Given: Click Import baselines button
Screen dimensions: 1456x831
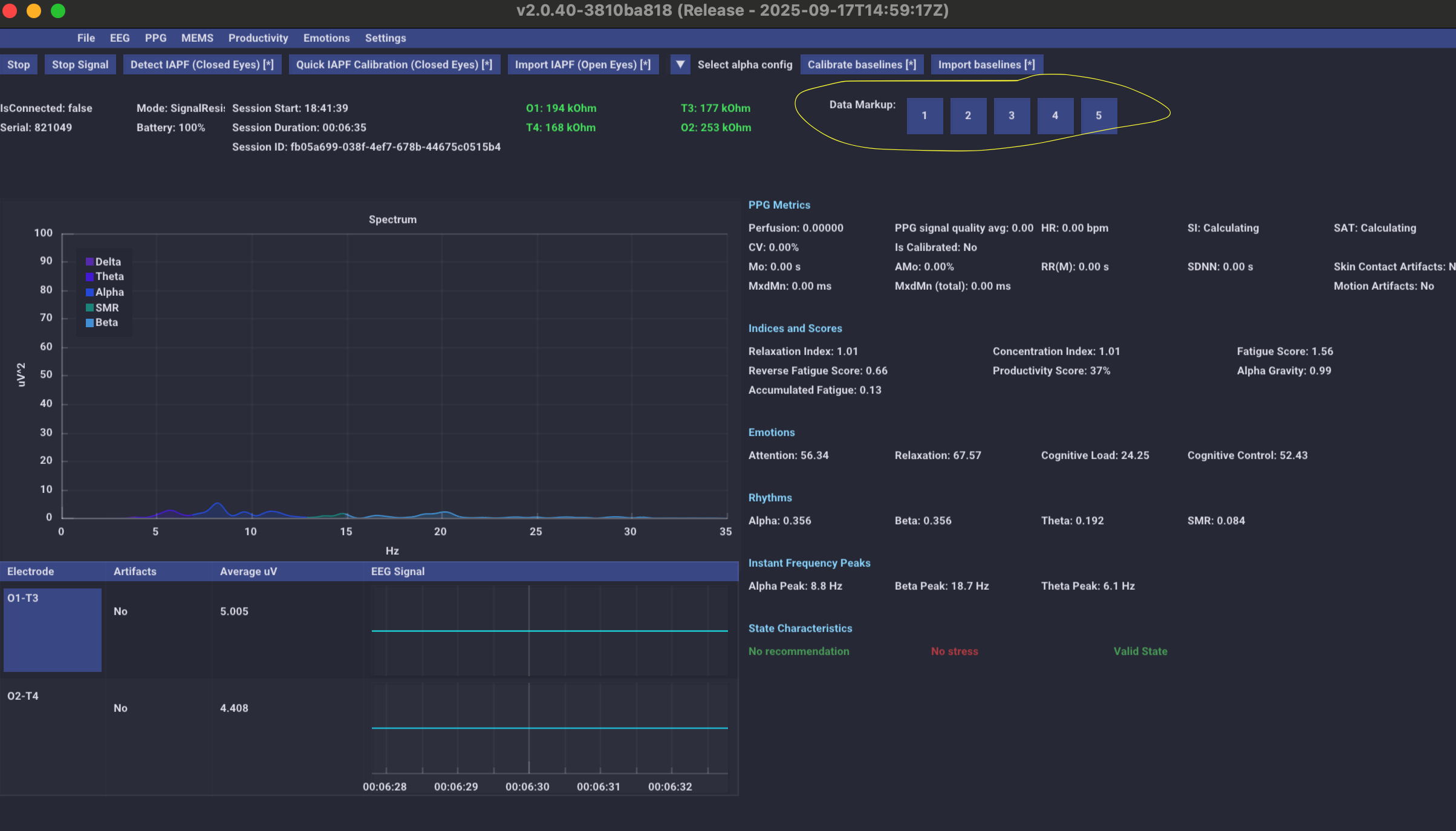Looking at the screenshot, I should click(x=986, y=65).
